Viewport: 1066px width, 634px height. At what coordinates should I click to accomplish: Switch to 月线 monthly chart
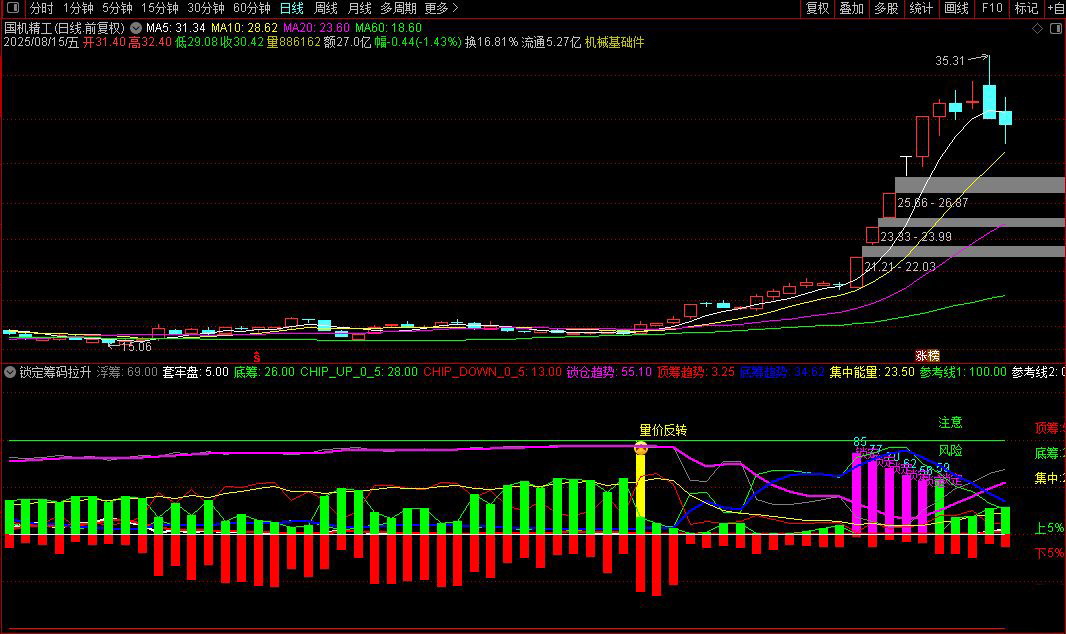click(359, 8)
